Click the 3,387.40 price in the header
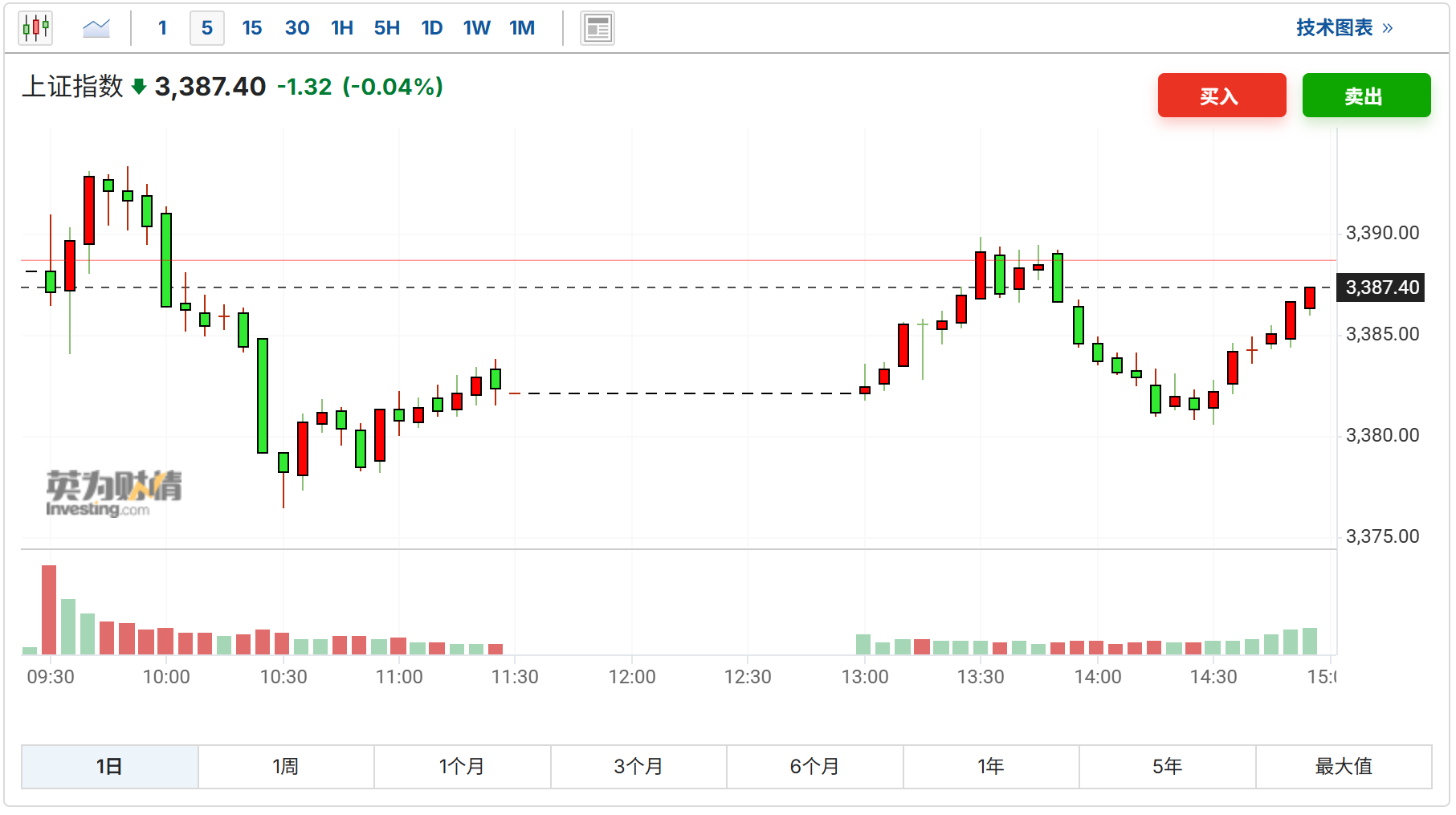 pyautogui.click(x=210, y=87)
